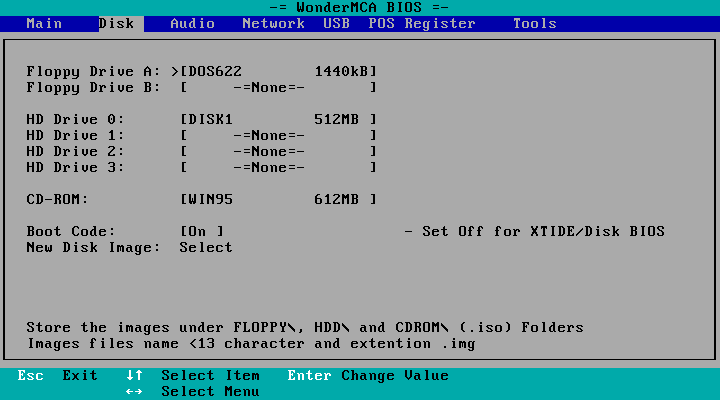Pick the HD Drive 1 None field
Image resolution: width=720 pixels, height=400 pixels.
coord(279,135)
